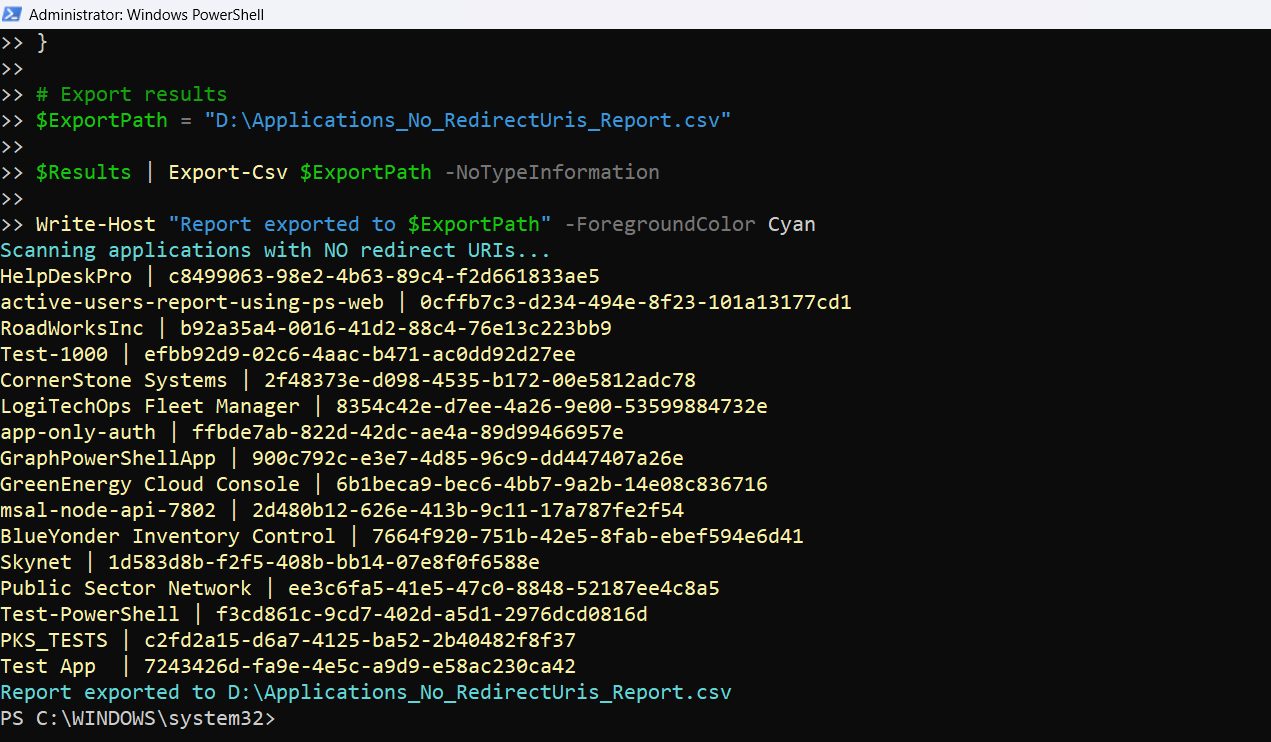The height and width of the screenshot is (742, 1271).
Task: Click the GUID next to Test-1000
Action: coord(359,354)
